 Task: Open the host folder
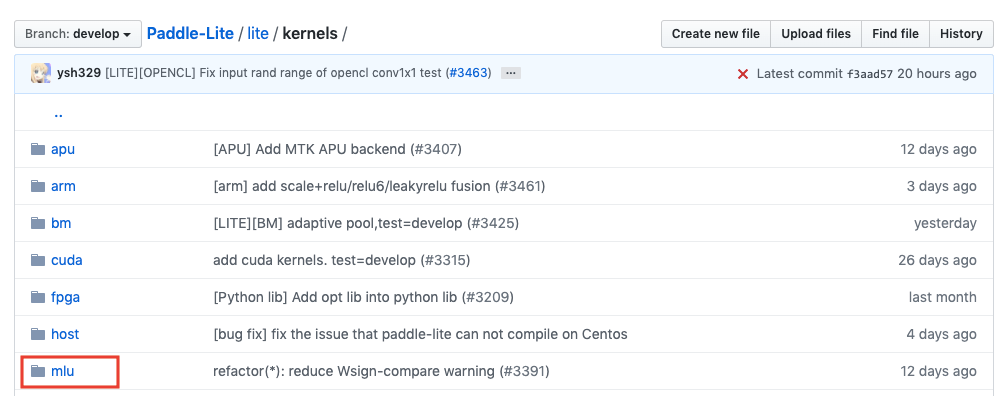point(65,334)
